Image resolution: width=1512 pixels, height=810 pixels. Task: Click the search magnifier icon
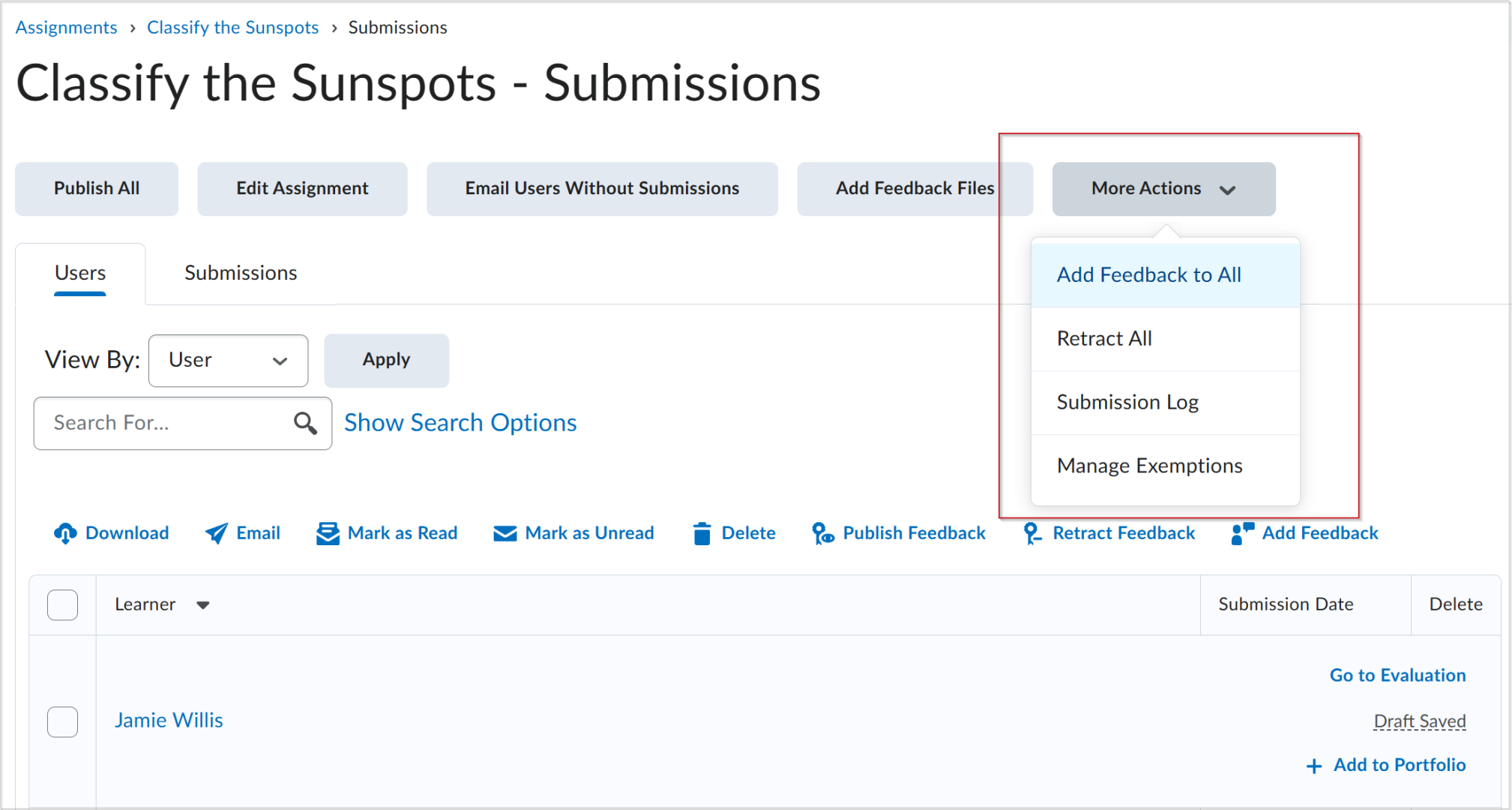(305, 423)
